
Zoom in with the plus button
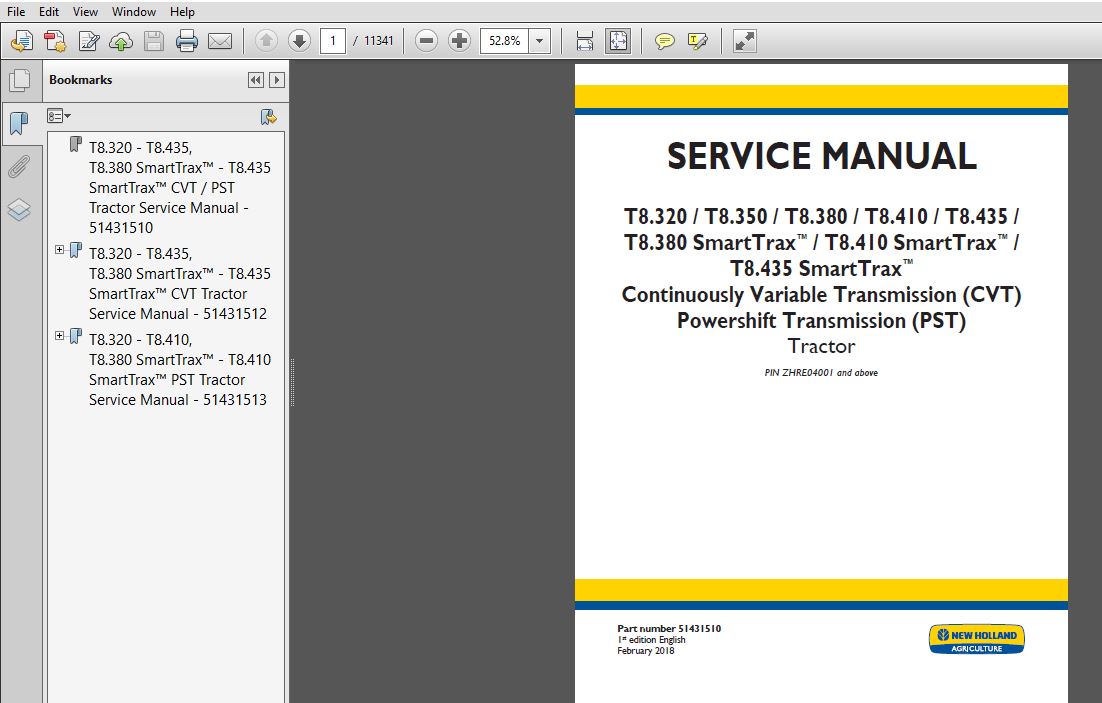click(459, 41)
